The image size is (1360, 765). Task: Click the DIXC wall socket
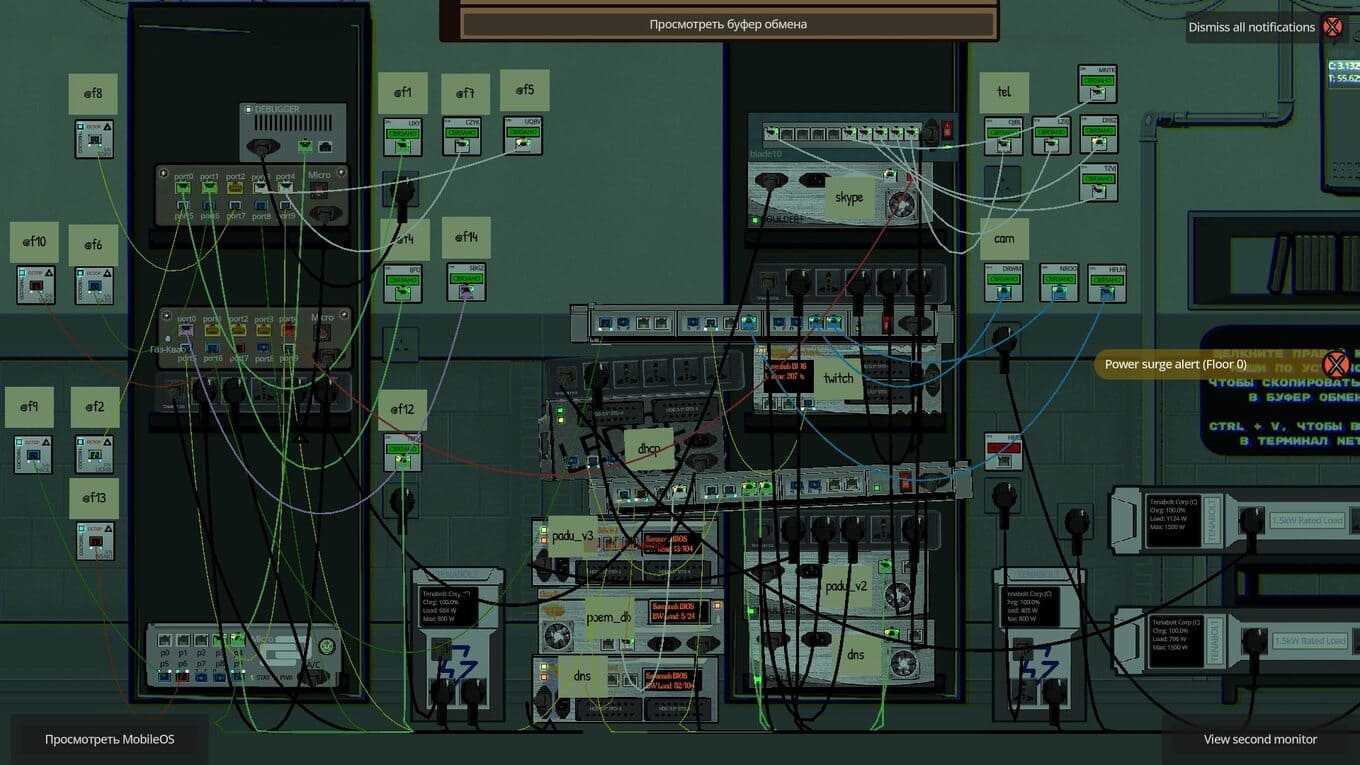[x=1098, y=134]
